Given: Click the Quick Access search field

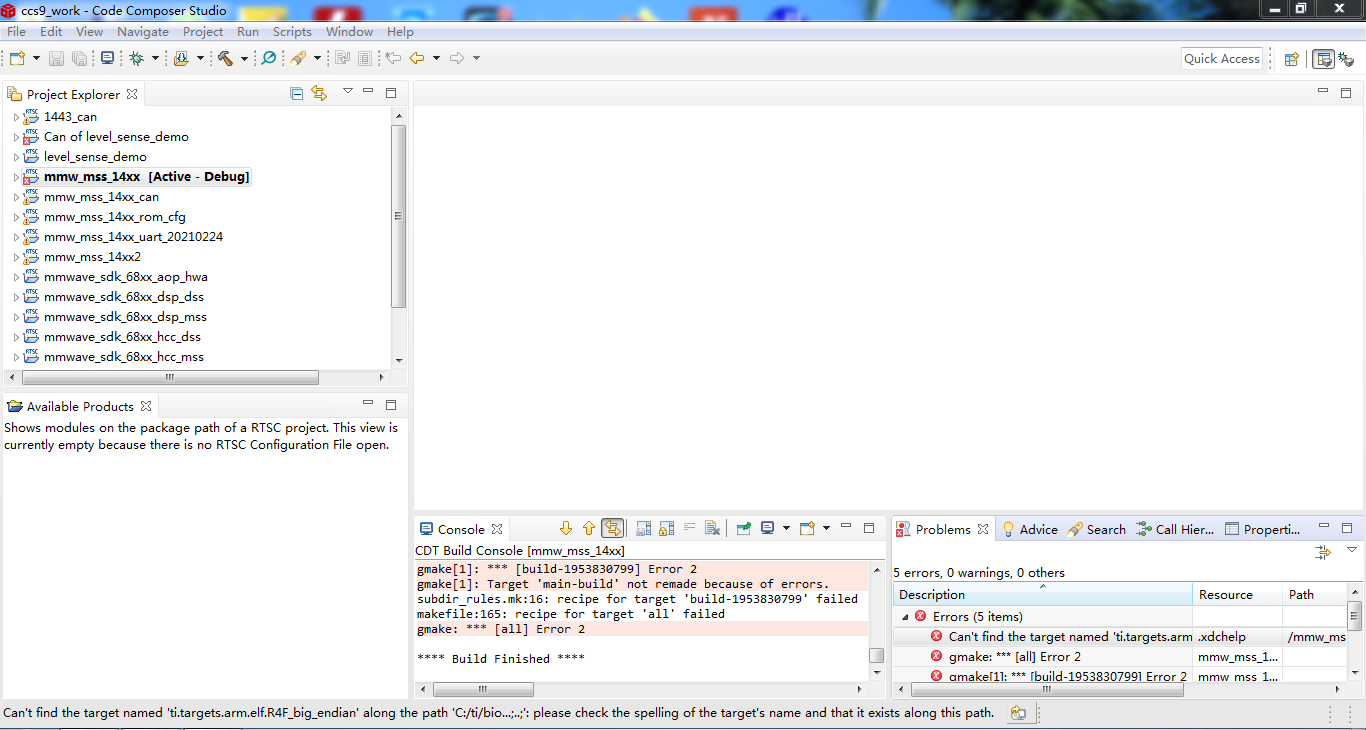Looking at the screenshot, I should click(1222, 59).
